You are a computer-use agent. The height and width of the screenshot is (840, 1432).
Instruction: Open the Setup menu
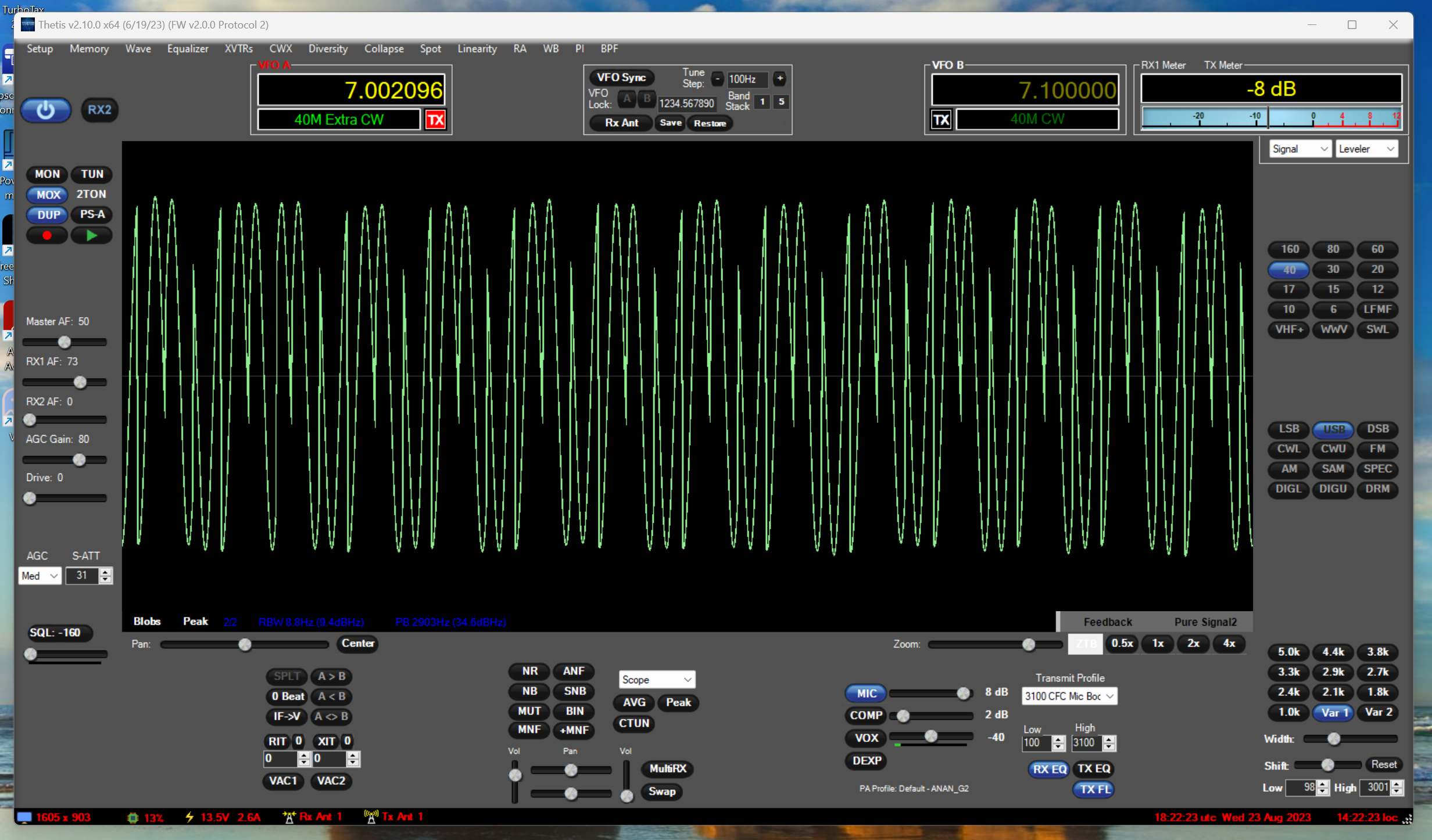point(40,49)
